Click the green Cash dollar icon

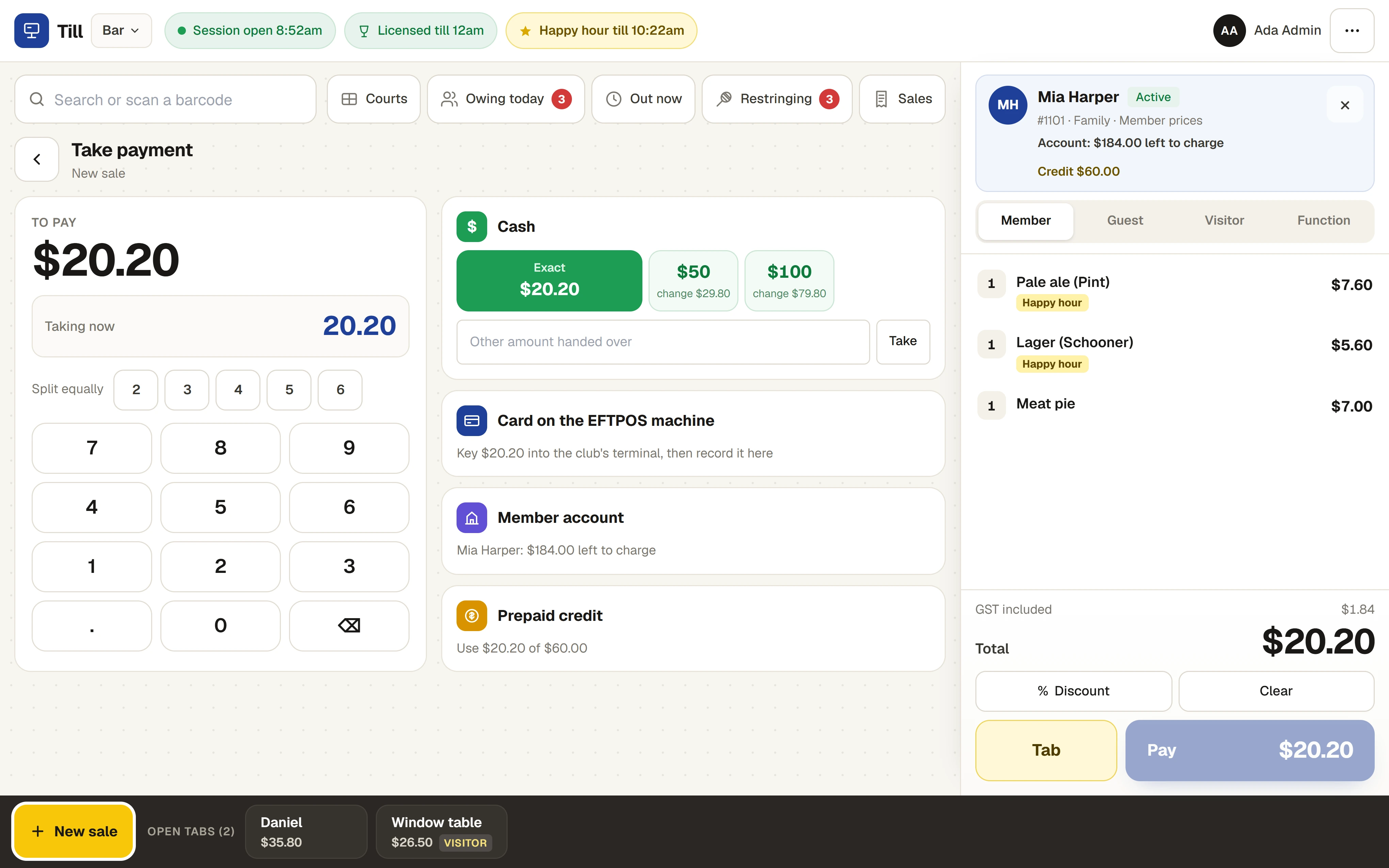pos(472,227)
